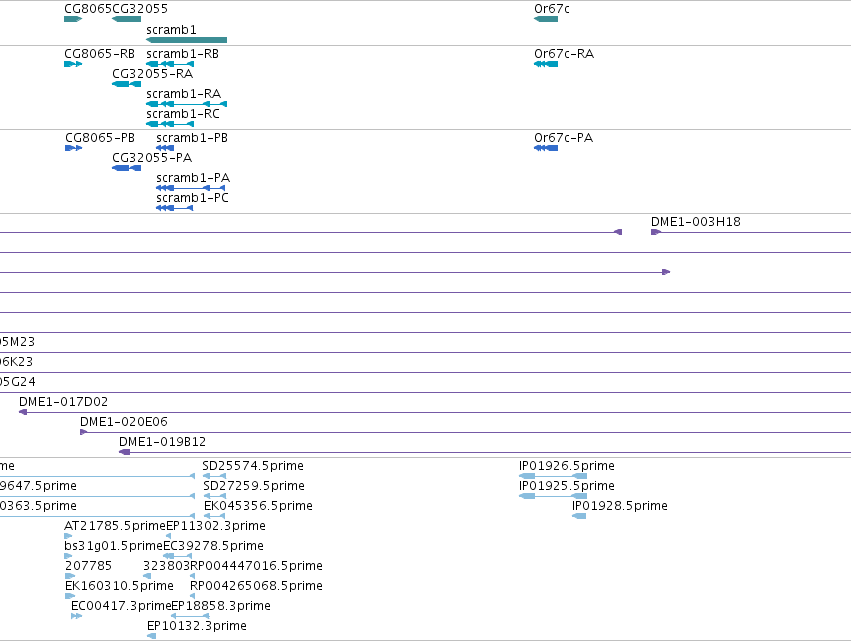
Task: Open the bs31g01.5prime EST
Action: [68, 556]
